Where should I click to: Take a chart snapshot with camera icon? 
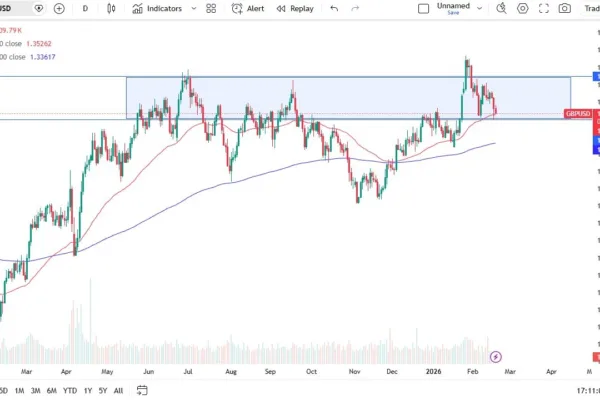pos(564,8)
